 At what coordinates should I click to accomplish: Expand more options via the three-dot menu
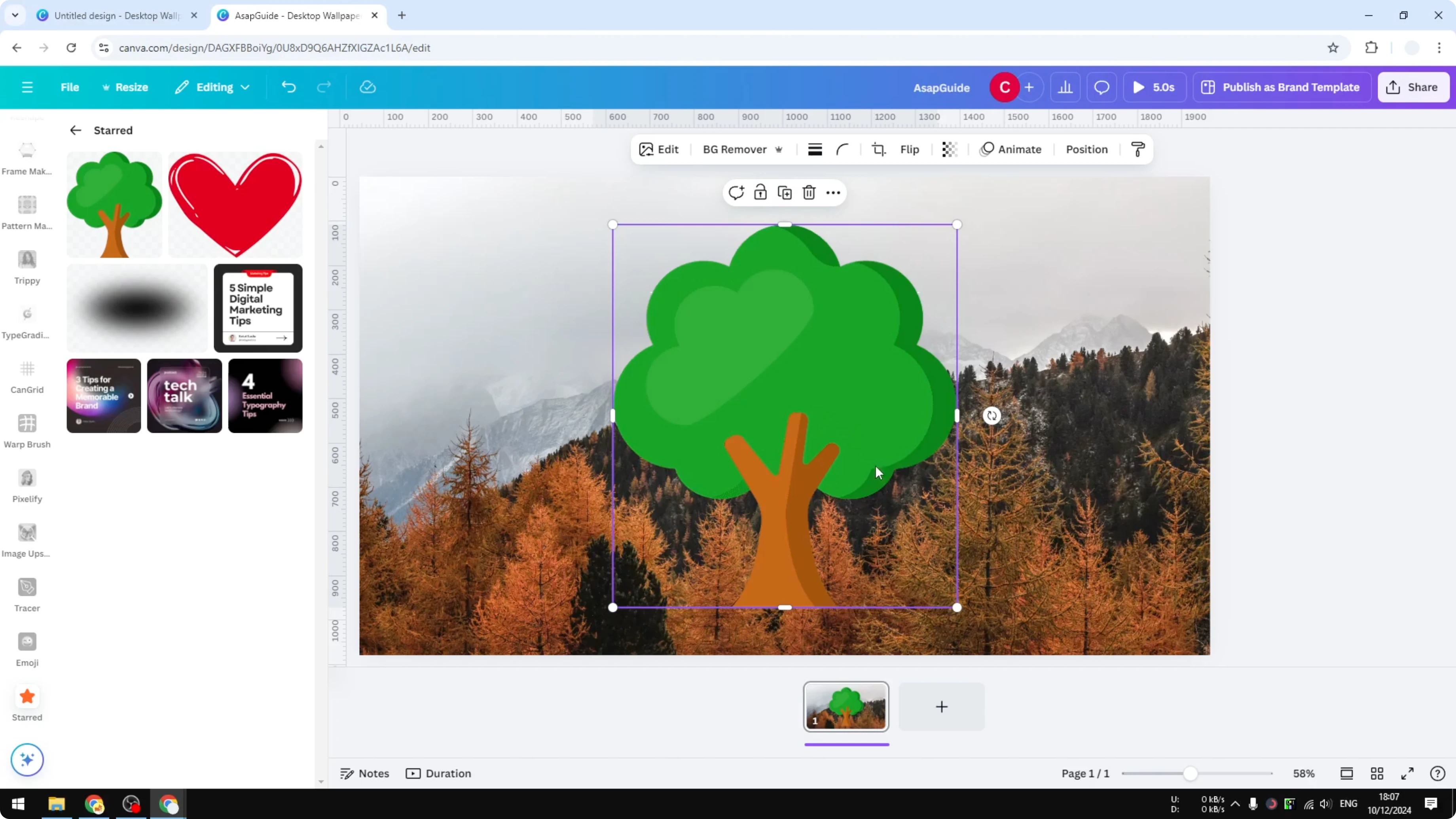click(x=834, y=192)
